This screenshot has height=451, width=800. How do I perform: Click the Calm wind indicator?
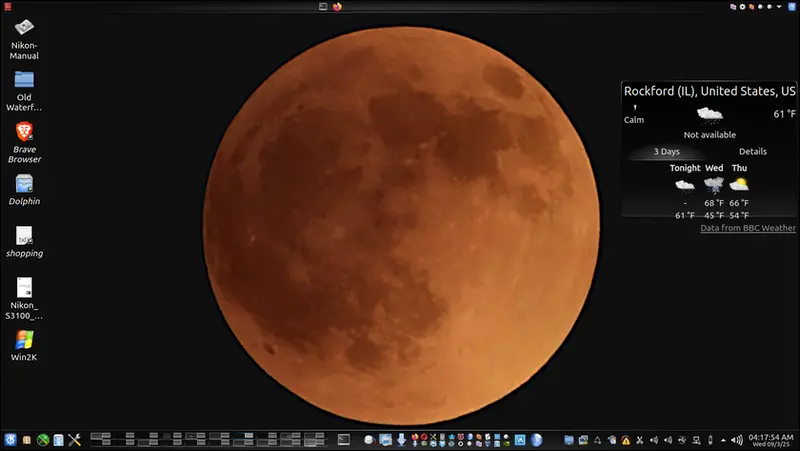coord(634,115)
